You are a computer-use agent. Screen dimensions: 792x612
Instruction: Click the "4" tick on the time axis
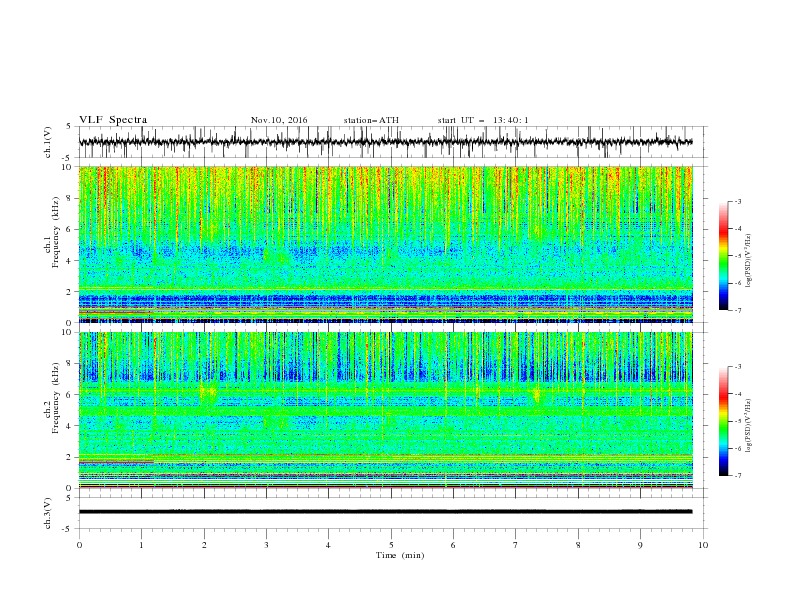[328, 545]
